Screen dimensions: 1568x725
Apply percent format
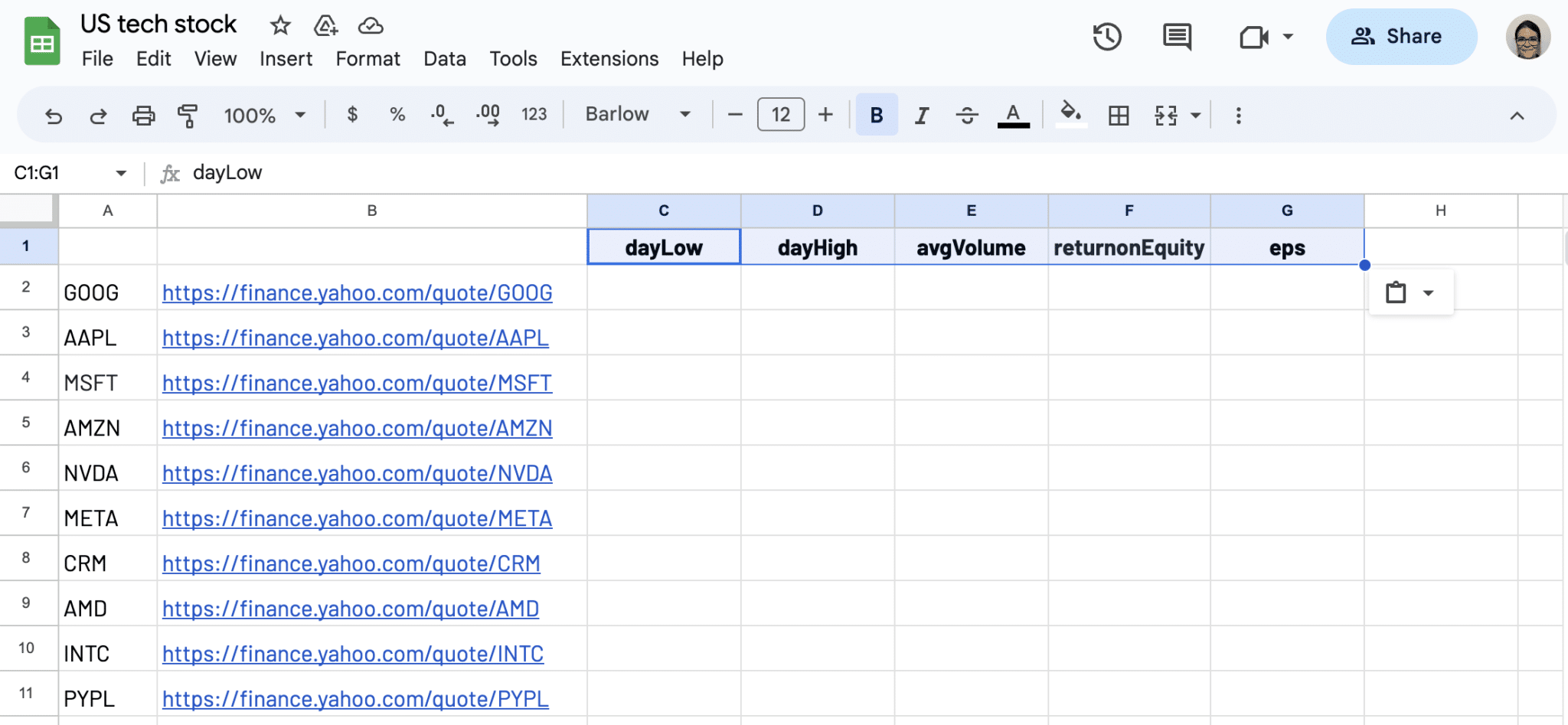click(397, 114)
